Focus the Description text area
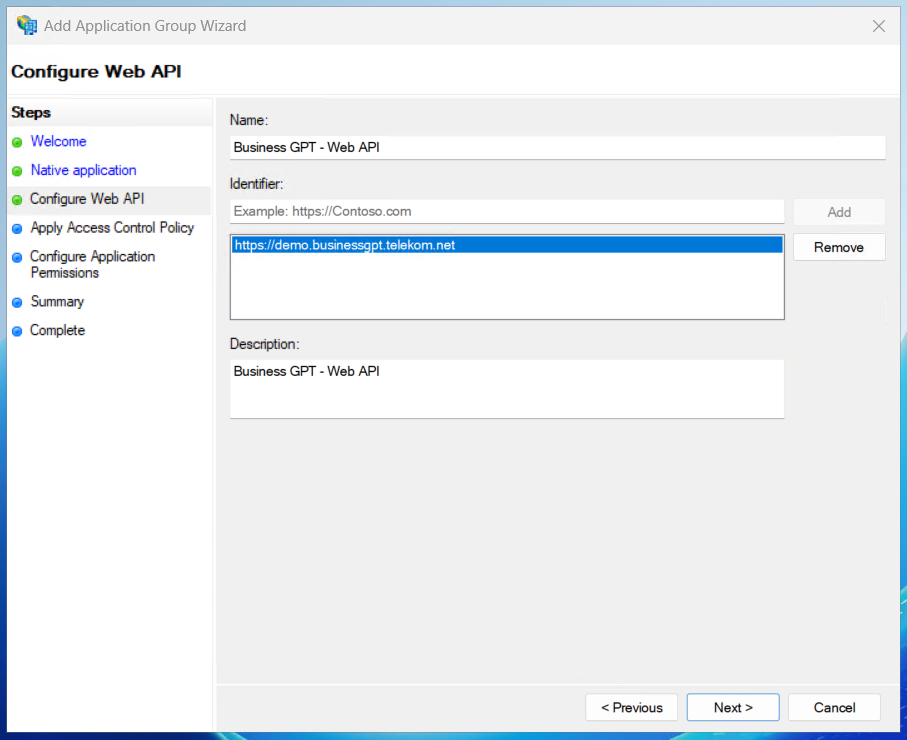 (507, 389)
